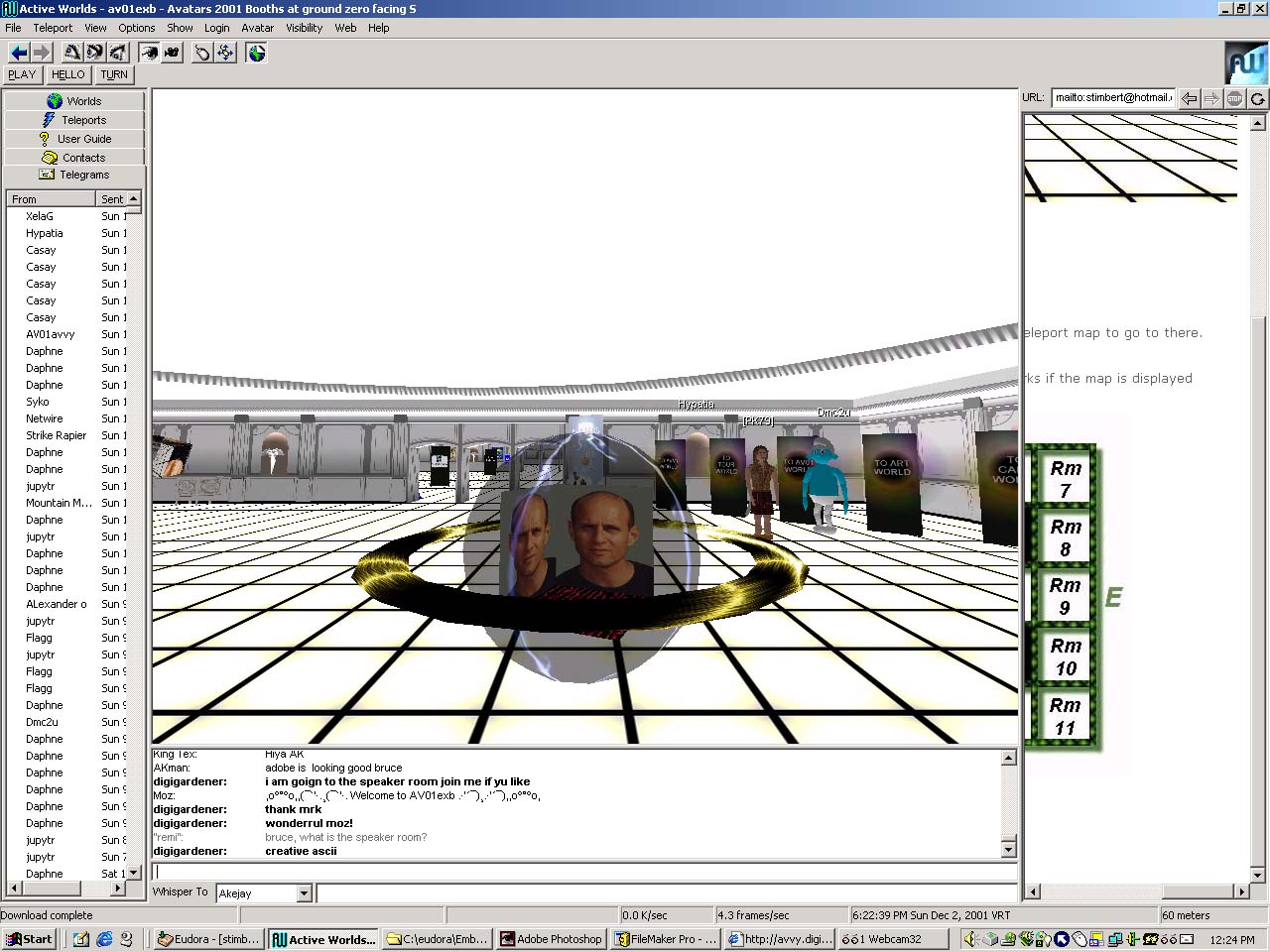
Task: Click the web browser reload icon
Action: click(x=1257, y=98)
